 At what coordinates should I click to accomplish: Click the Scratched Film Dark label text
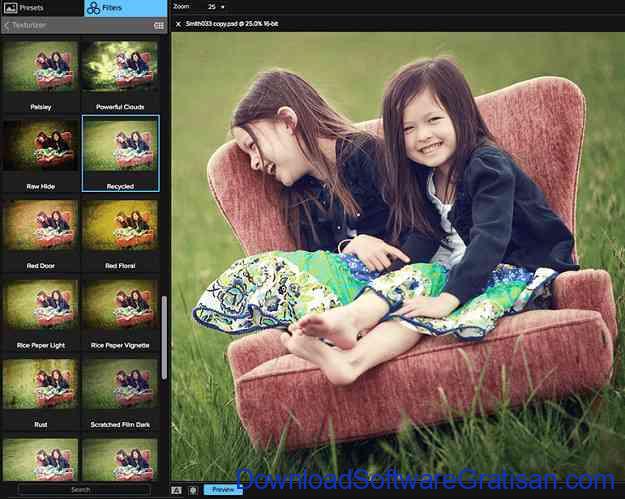click(120, 424)
